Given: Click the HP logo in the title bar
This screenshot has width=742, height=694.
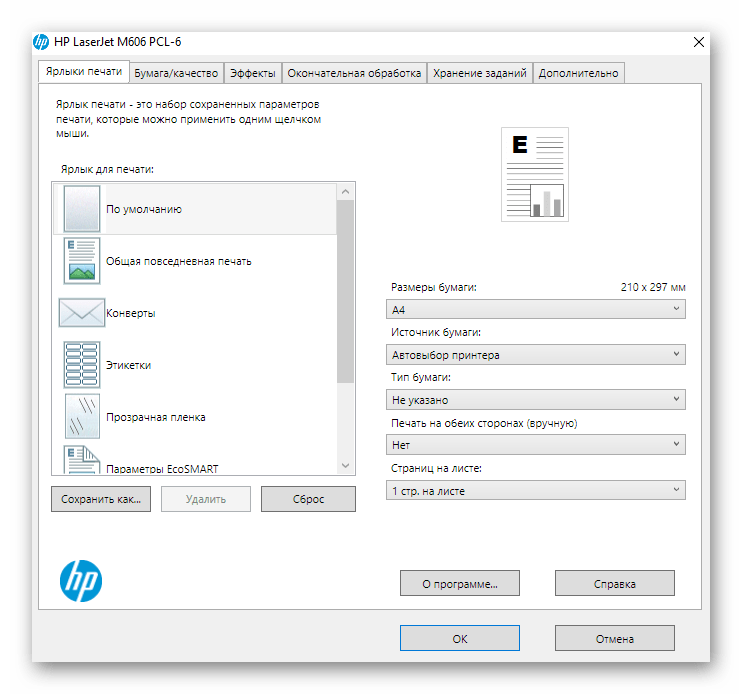Looking at the screenshot, I should point(41,42).
